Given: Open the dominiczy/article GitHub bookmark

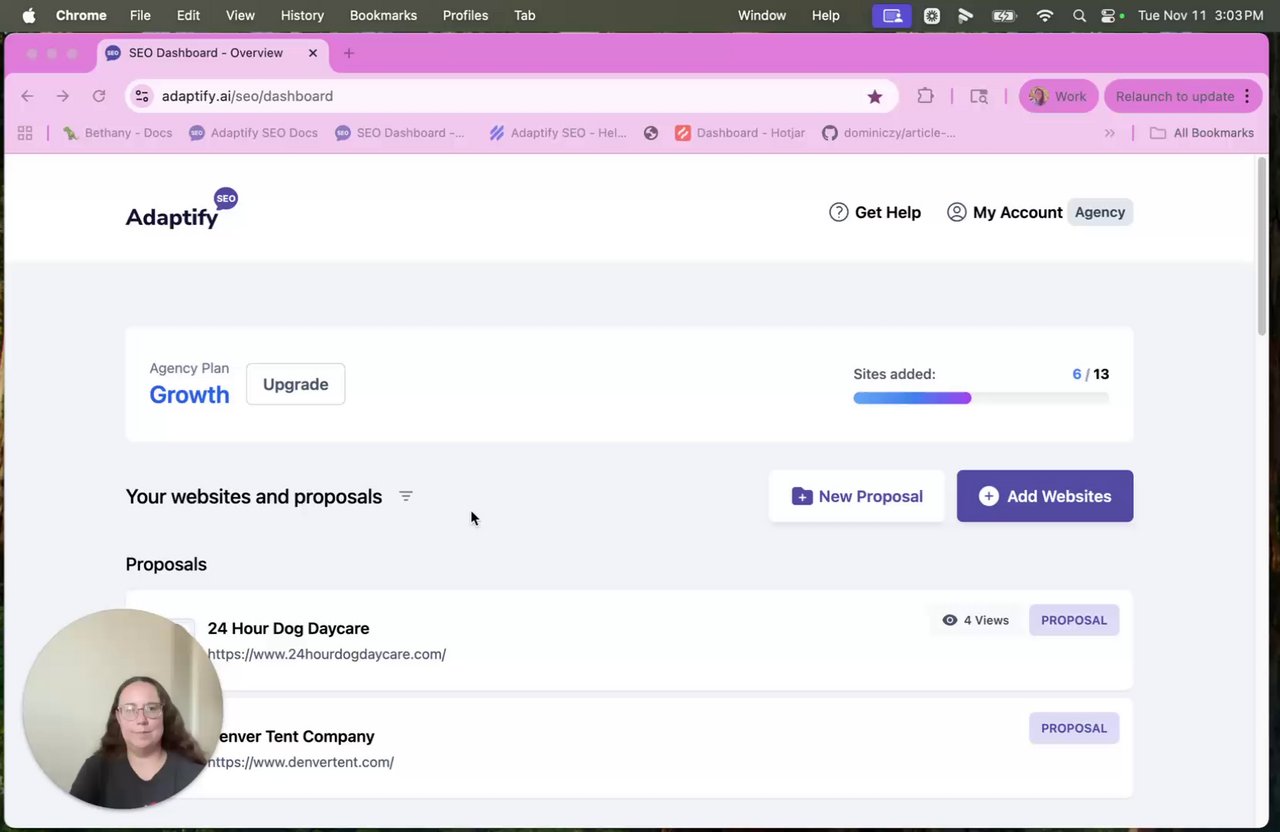Looking at the screenshot, I should (x=889, y=133).
